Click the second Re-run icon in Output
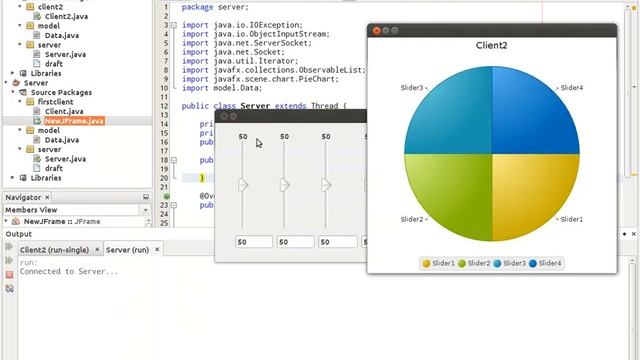 pos(9,260)
